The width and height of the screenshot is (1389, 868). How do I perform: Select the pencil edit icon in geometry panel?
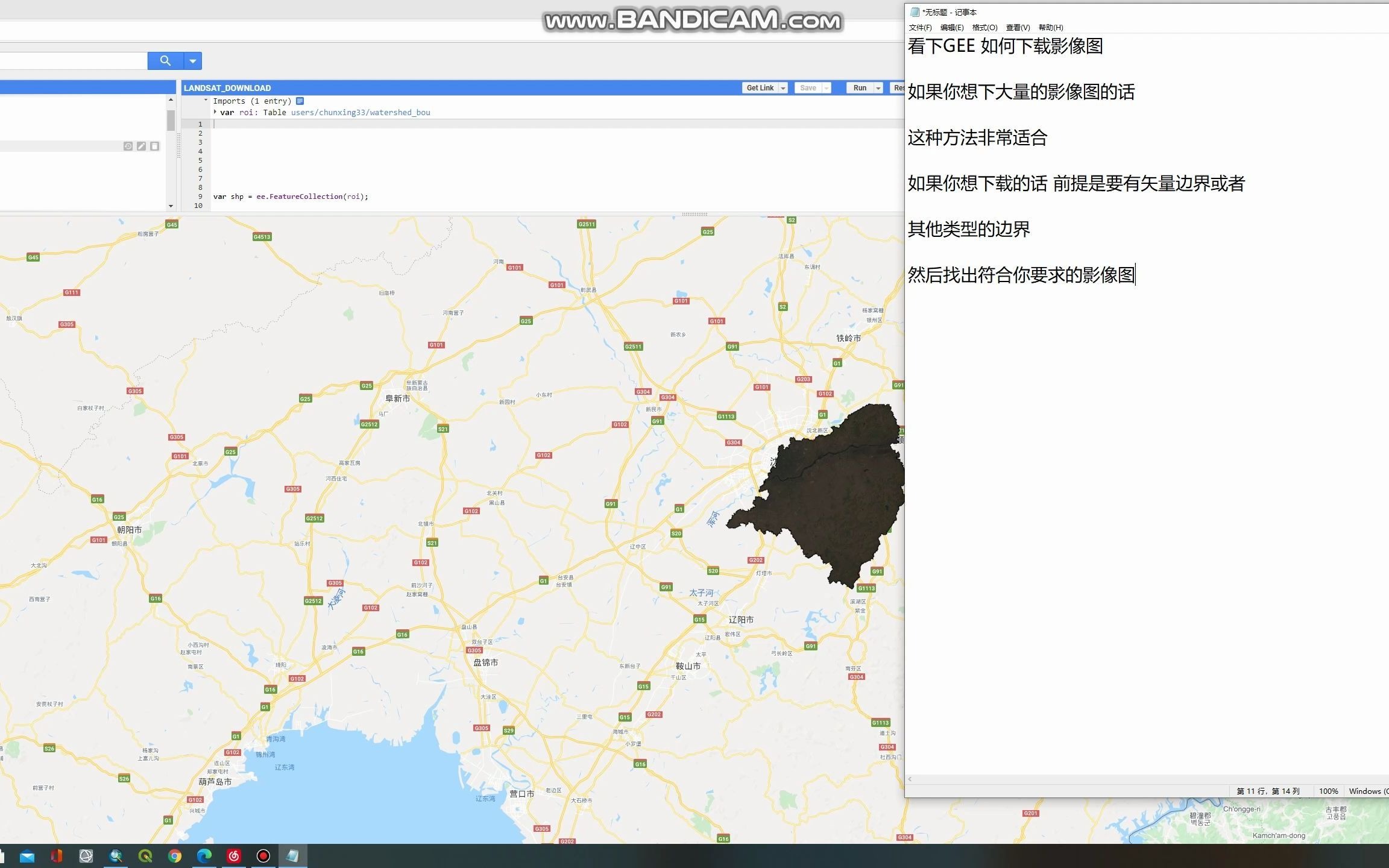[141, 146]
